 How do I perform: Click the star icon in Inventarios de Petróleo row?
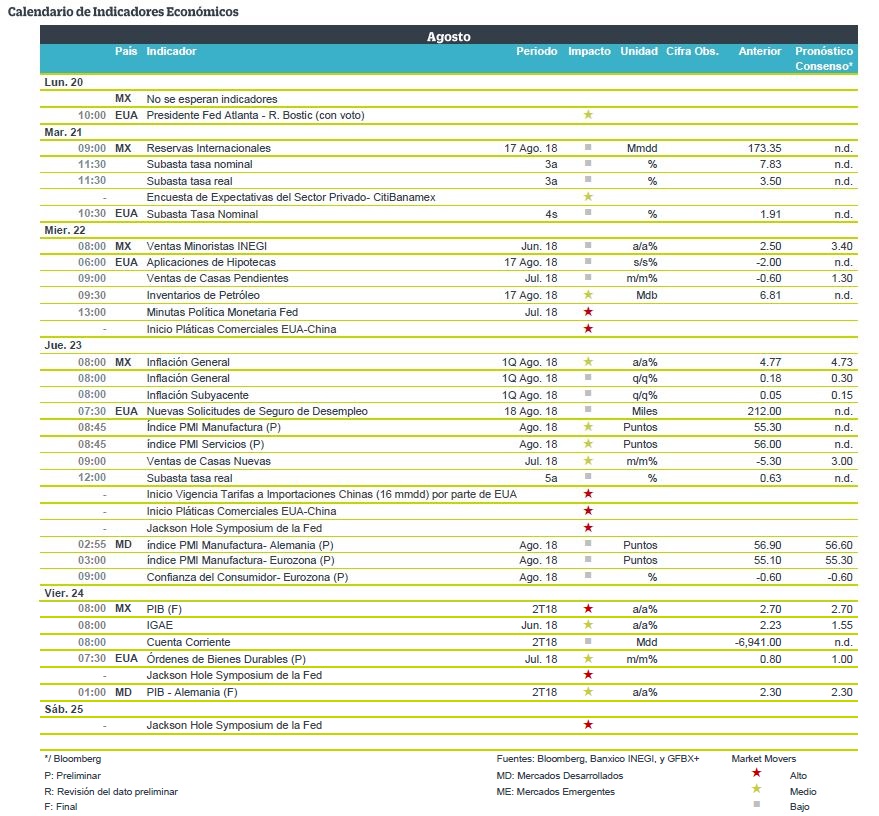588,295
